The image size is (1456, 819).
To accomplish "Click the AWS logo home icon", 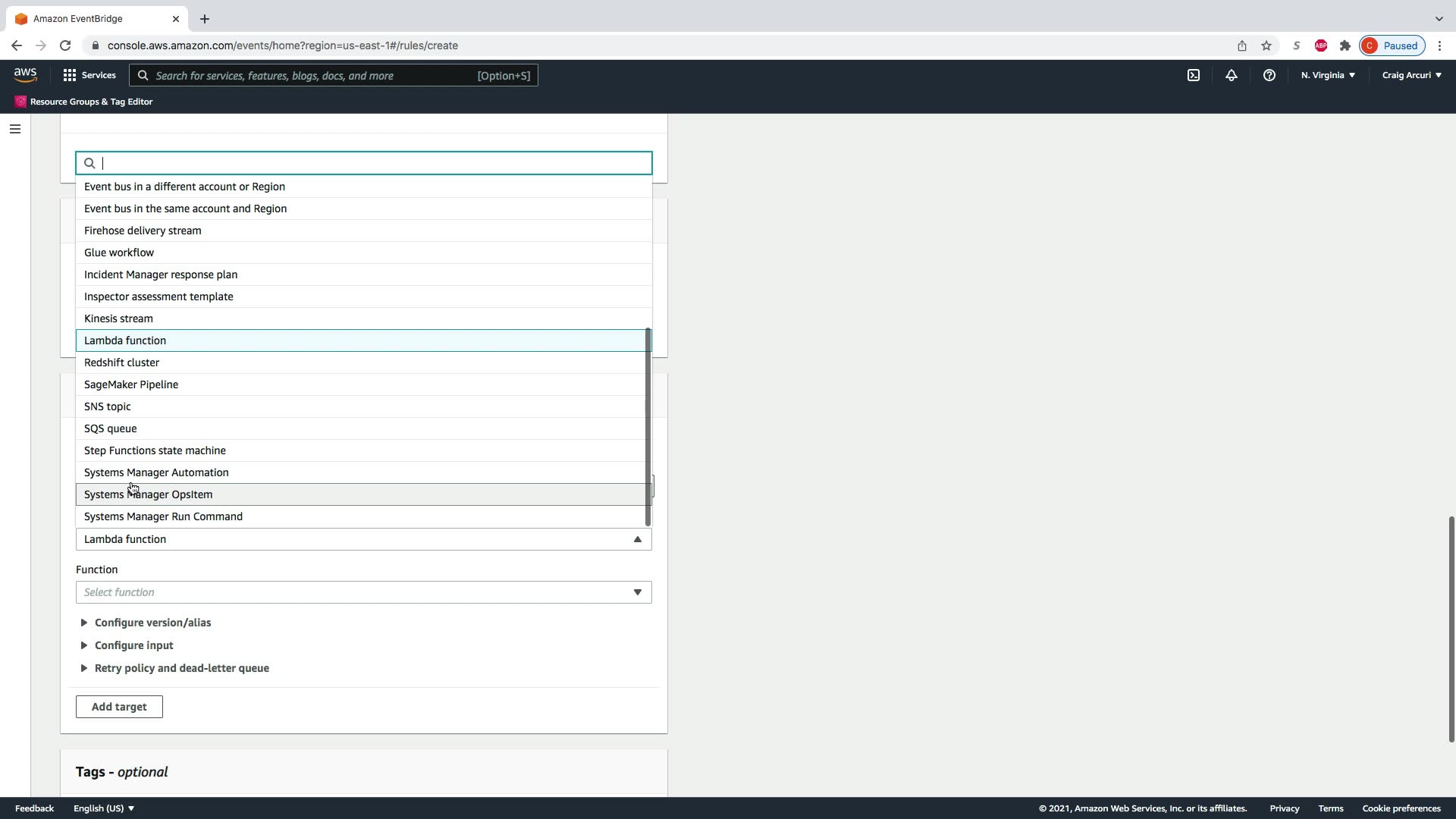I will click(25, 75).
